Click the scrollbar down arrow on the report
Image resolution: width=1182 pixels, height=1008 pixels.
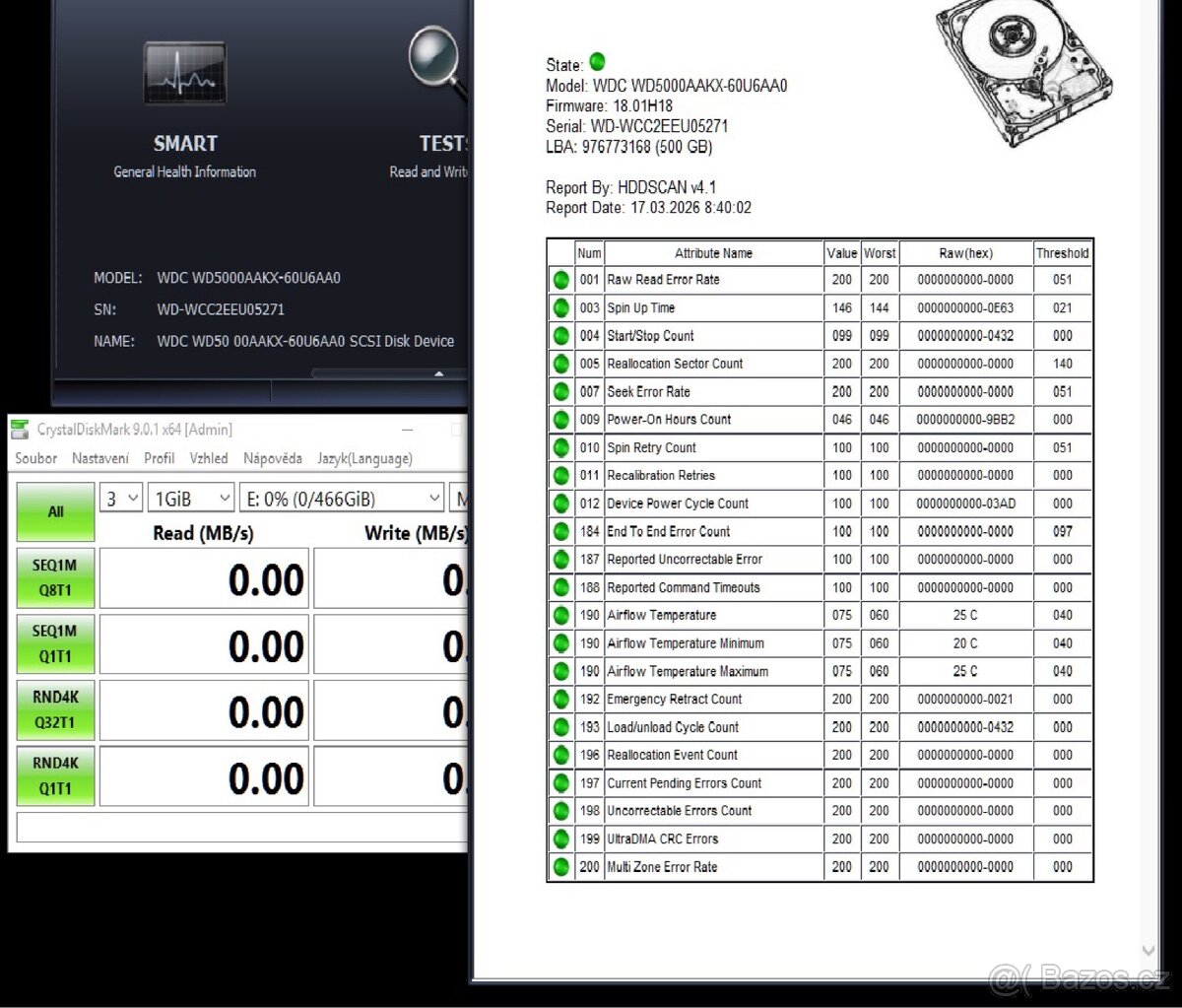tap(1146, 950)
